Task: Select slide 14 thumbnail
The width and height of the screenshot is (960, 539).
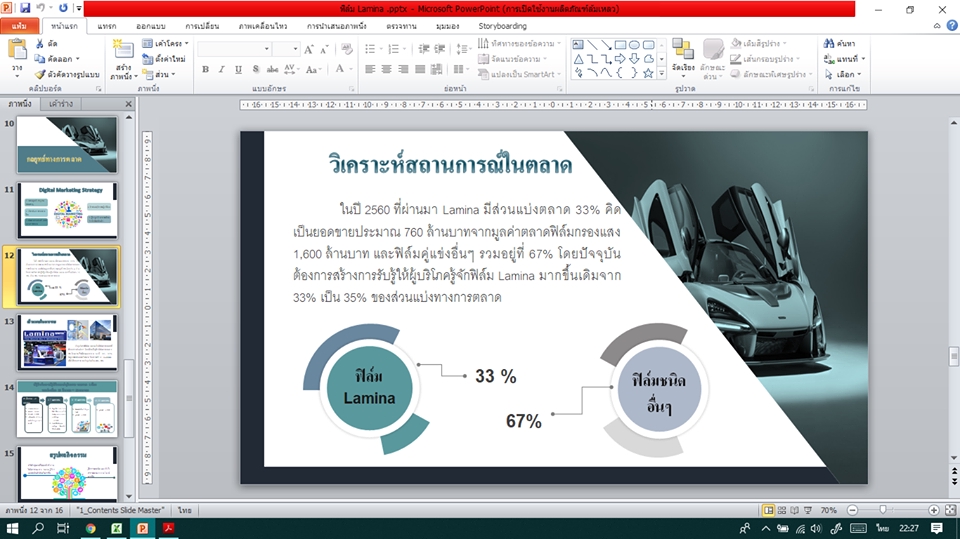Action: pyautogui.click(x=67, y=408)
